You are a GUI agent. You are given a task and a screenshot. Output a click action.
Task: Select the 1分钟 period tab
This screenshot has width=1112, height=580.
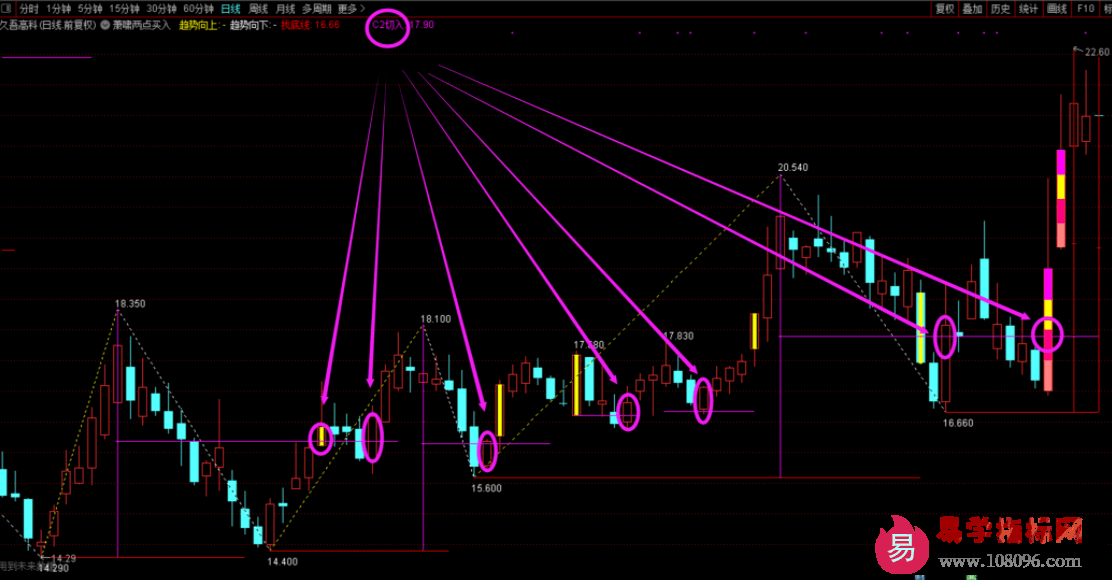point(60,8)
